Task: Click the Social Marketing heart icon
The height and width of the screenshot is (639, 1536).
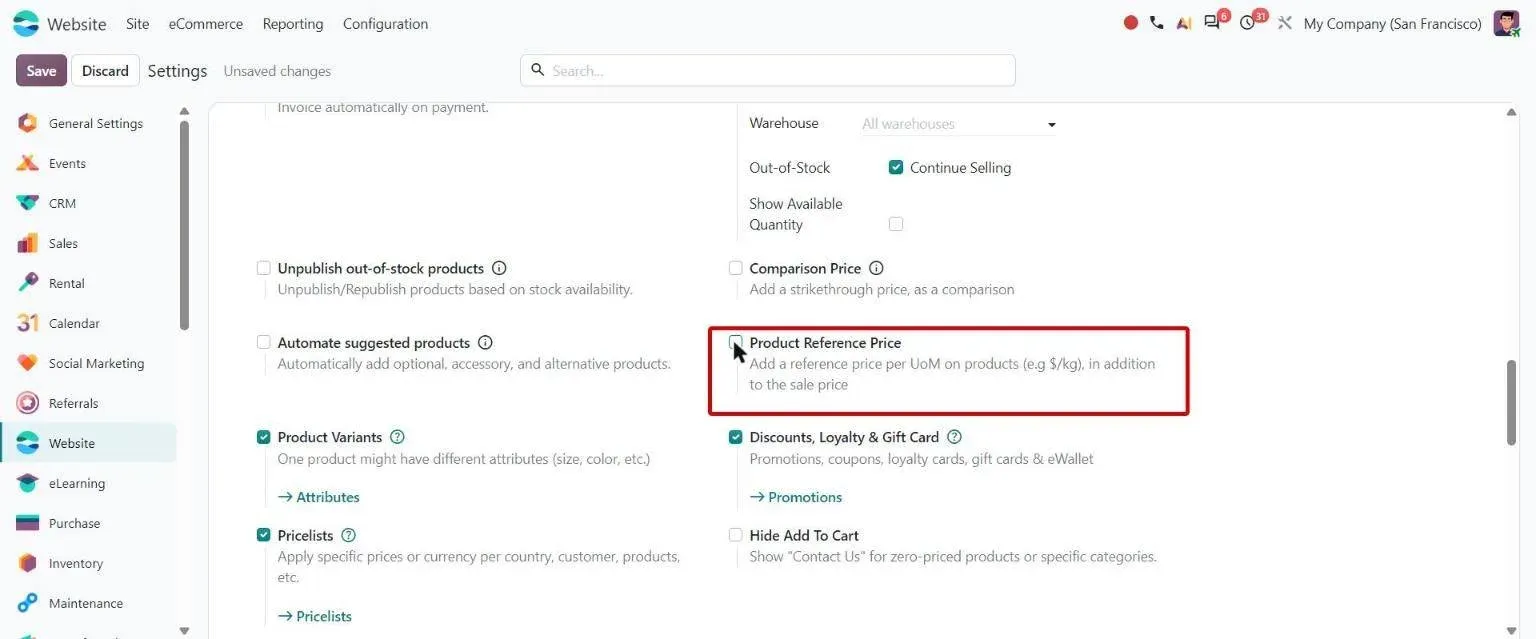Action: pos(28,363)
